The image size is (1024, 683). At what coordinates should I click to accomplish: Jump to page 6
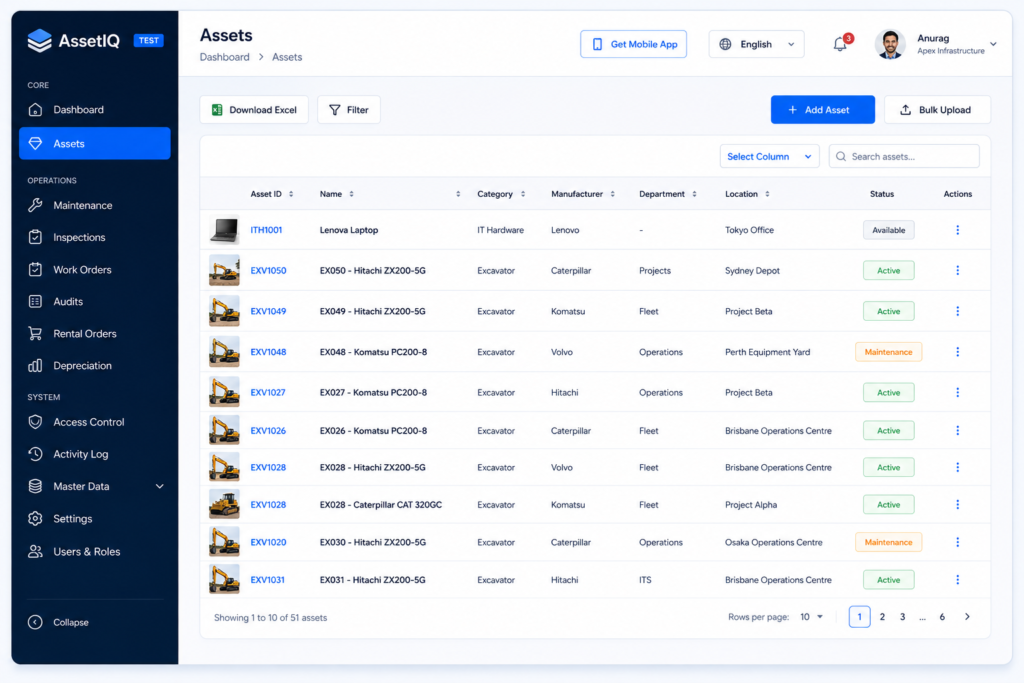point(942,616)
